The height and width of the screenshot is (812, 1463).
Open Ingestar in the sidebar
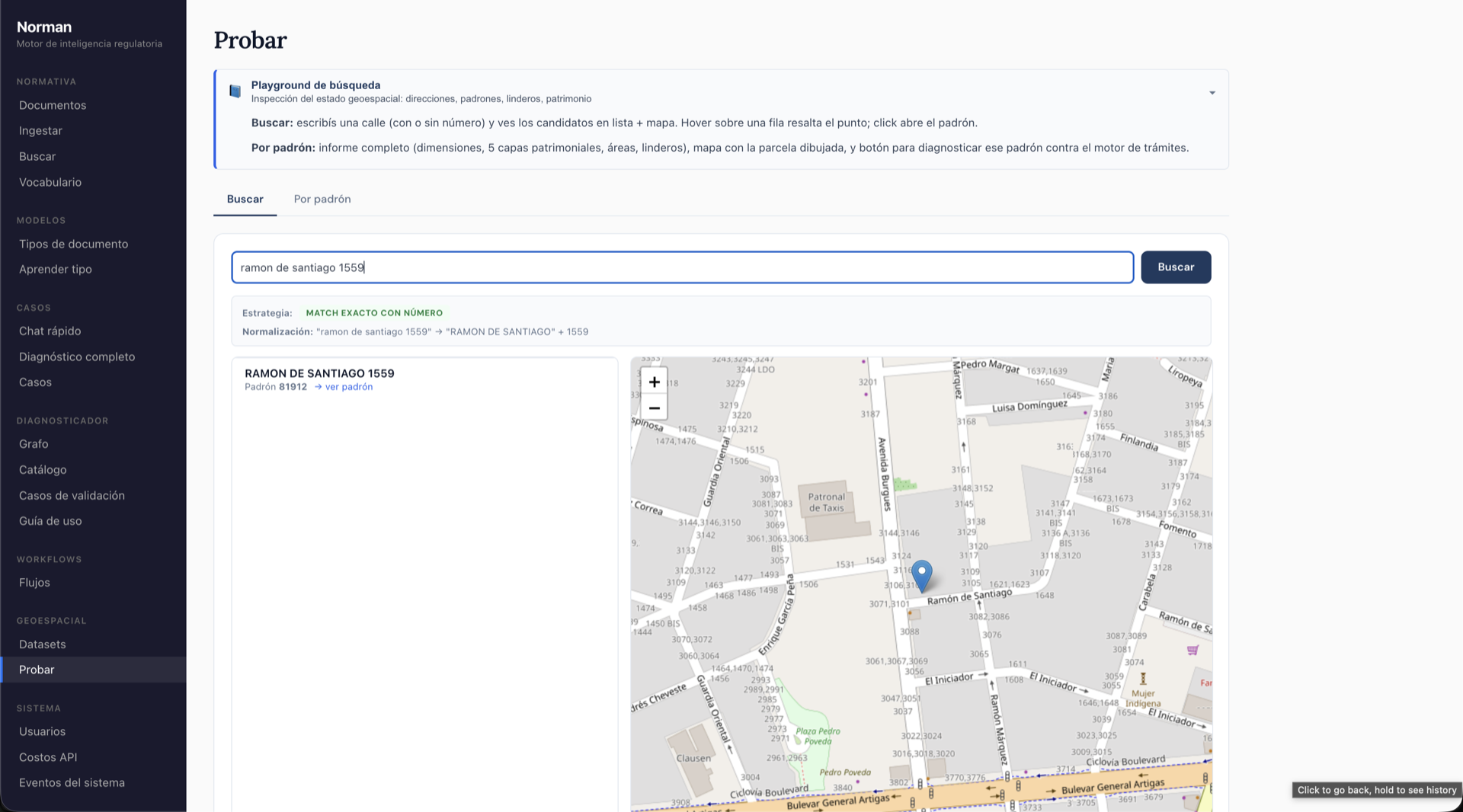point(40,131)
